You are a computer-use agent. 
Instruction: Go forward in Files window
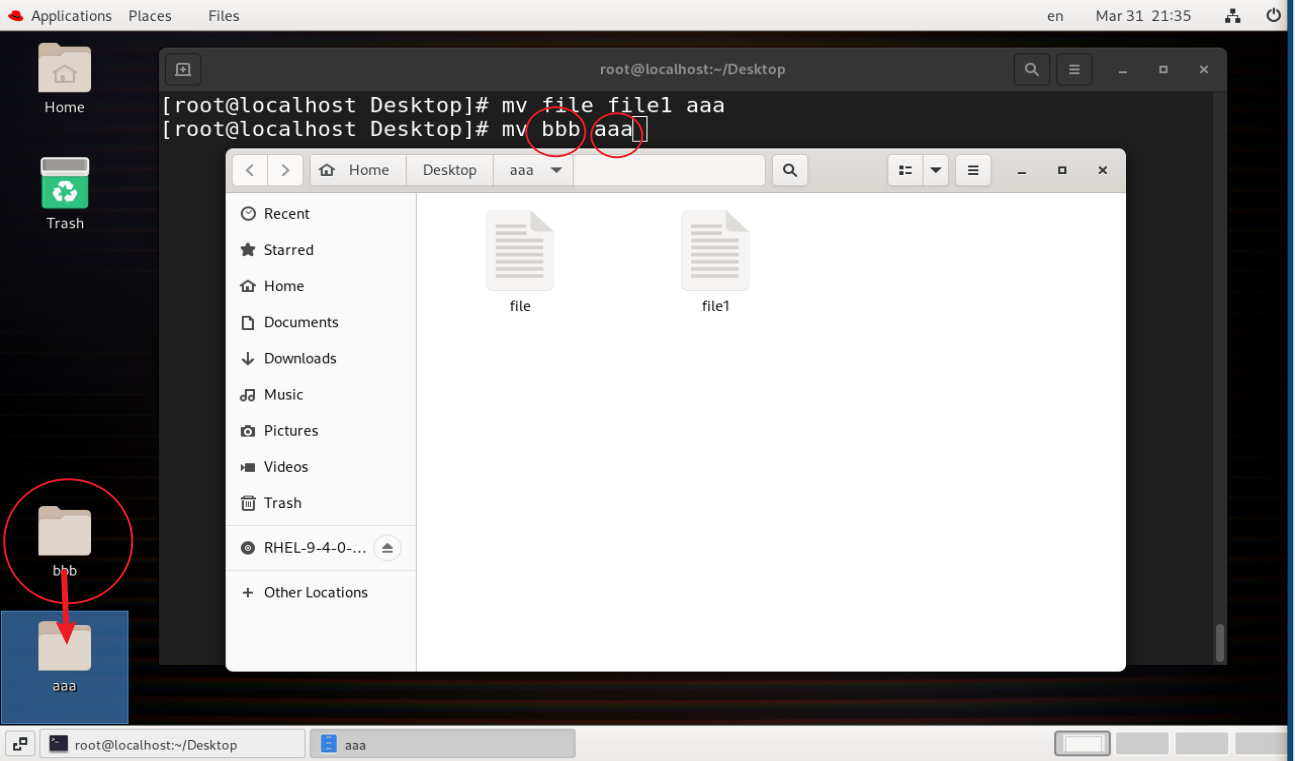coord(285,170)
